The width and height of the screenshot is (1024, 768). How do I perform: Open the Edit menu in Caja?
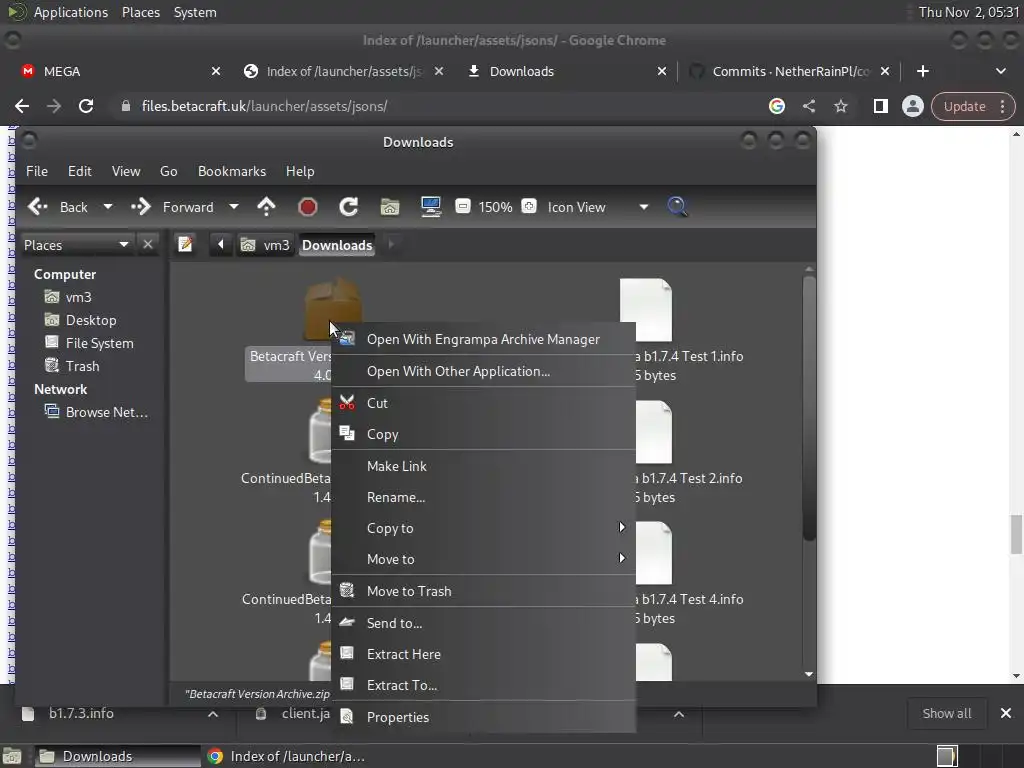tap(80, 171)
